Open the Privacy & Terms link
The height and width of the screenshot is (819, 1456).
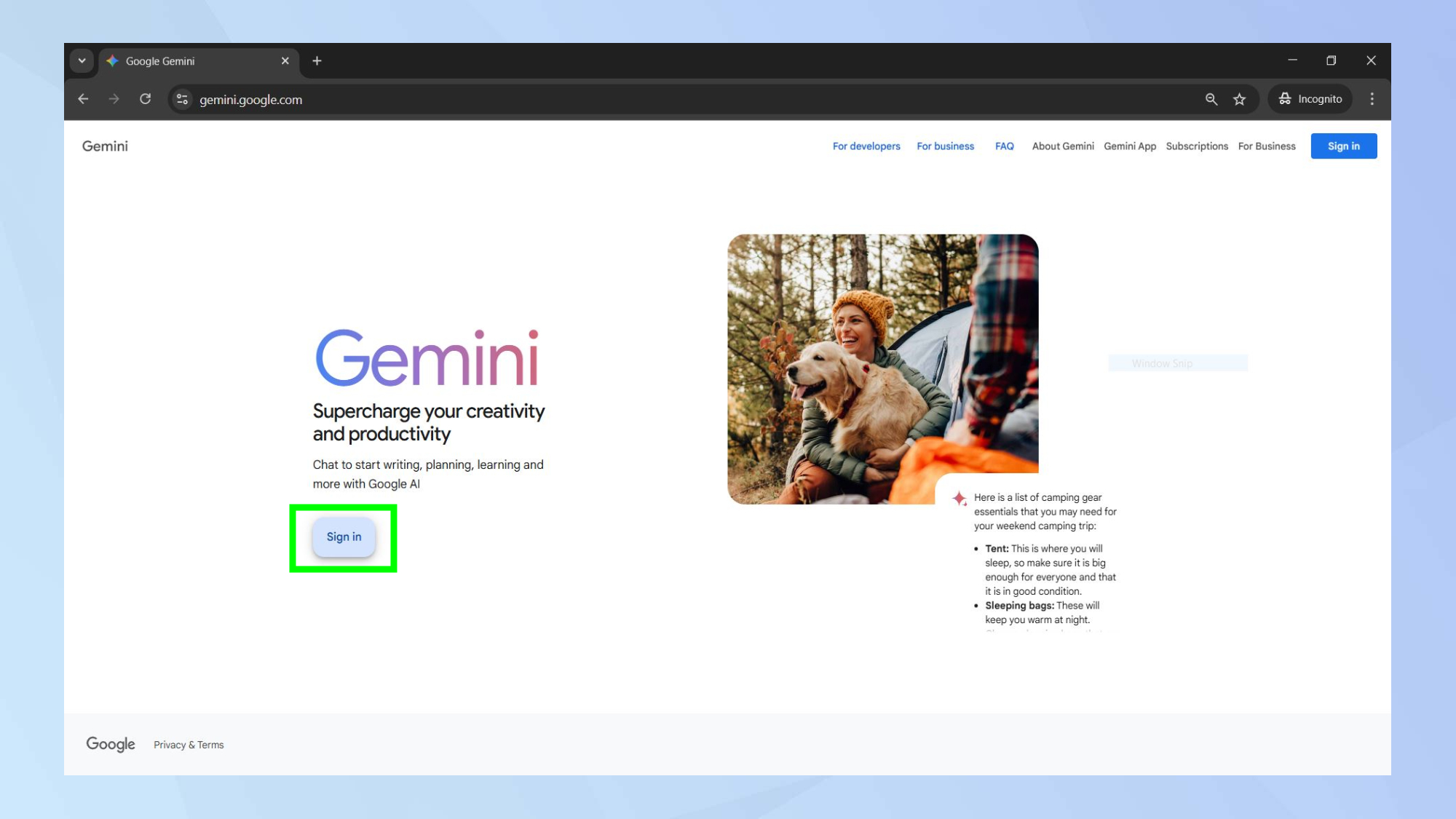pos(188,744)
